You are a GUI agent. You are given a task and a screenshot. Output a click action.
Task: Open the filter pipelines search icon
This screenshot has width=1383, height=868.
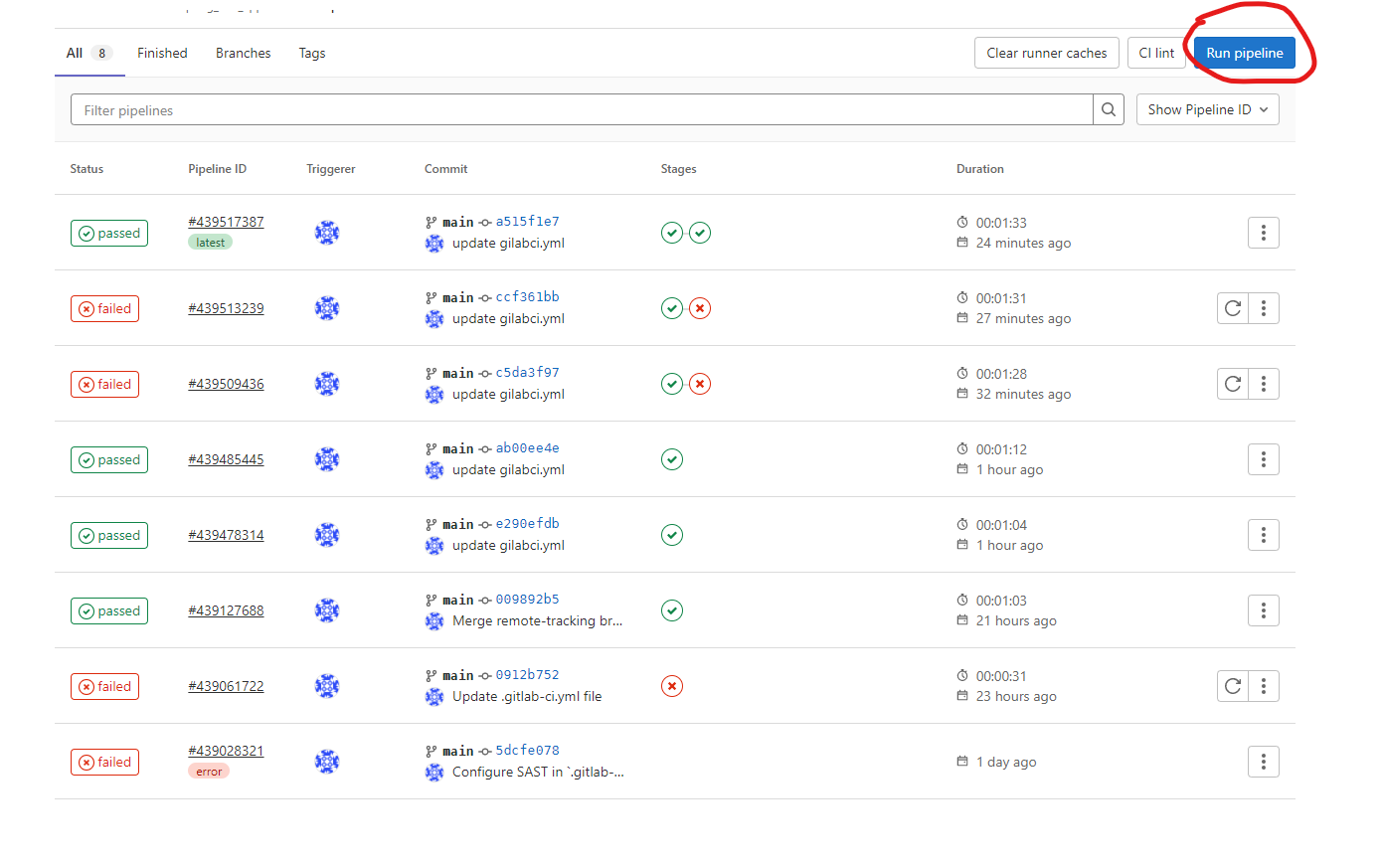(x=1108, y=108)
